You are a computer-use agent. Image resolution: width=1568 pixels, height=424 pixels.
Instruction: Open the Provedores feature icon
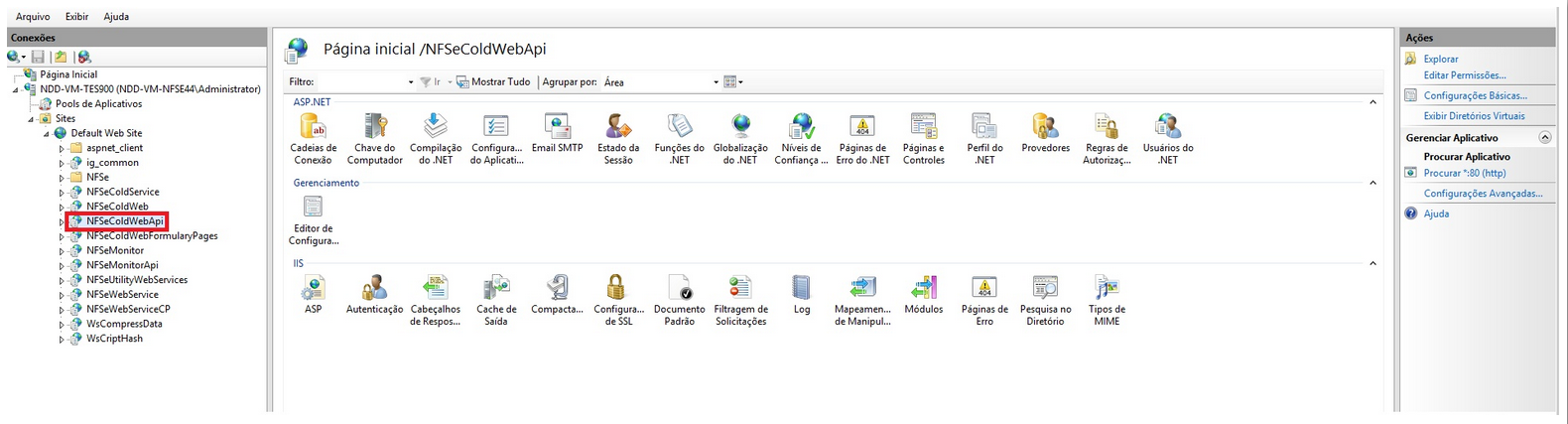(1045, 128)
